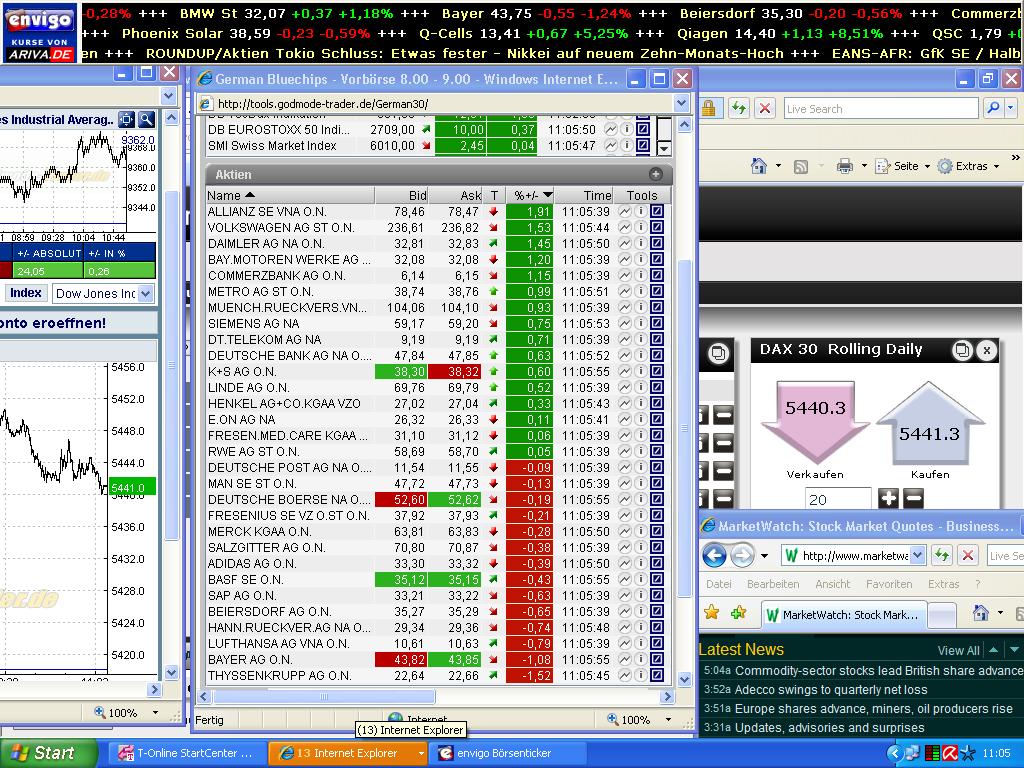Click Live Search magnifier button
Viewport: 1024px width, 768px height.
[x=993, y=108]
